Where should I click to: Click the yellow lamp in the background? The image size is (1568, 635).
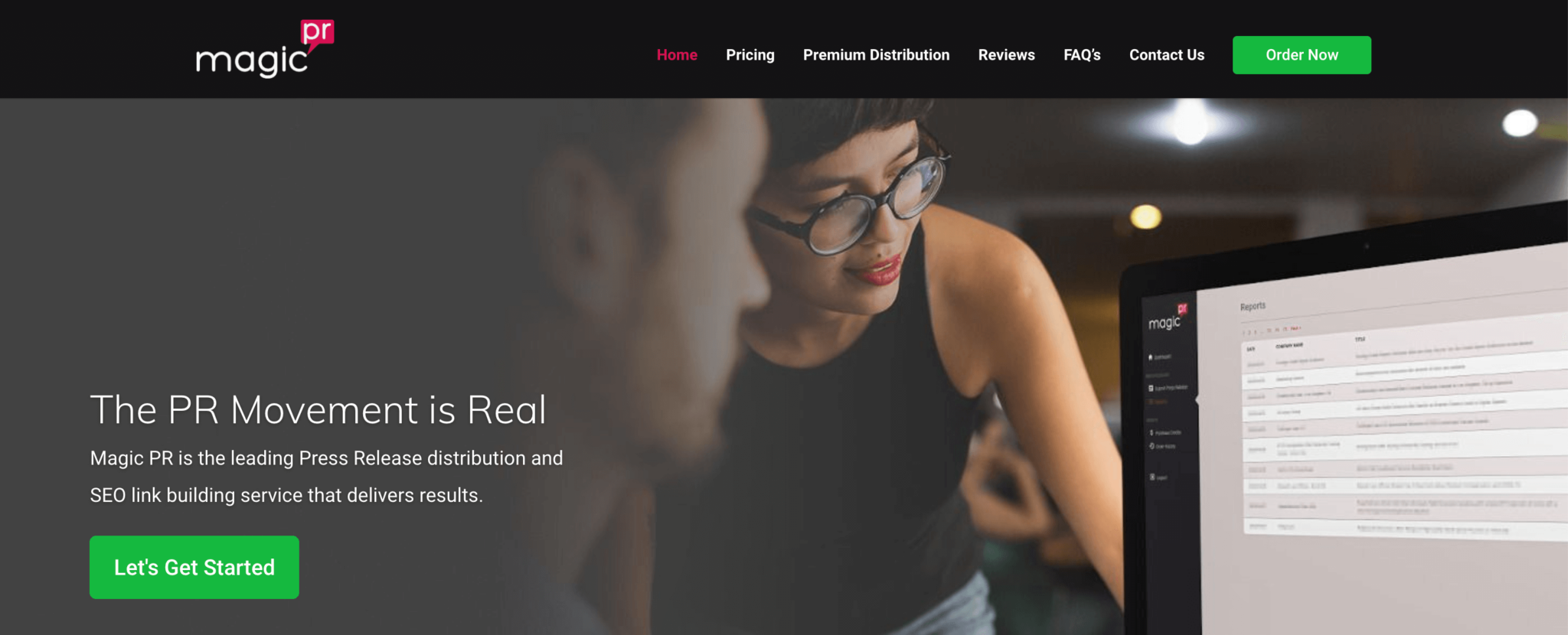1145,217
